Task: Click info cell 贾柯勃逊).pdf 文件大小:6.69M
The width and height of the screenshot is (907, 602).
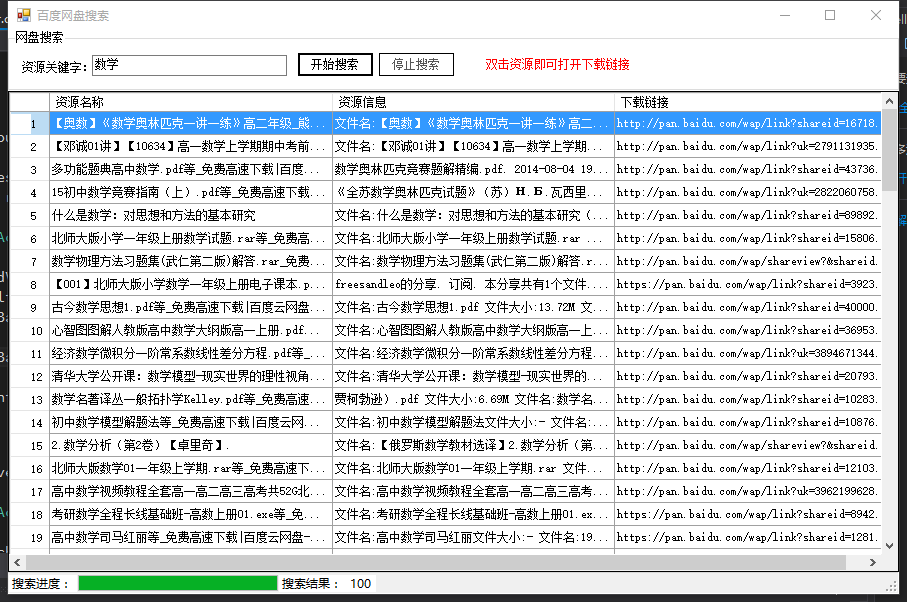Action: tap(473, 400)
